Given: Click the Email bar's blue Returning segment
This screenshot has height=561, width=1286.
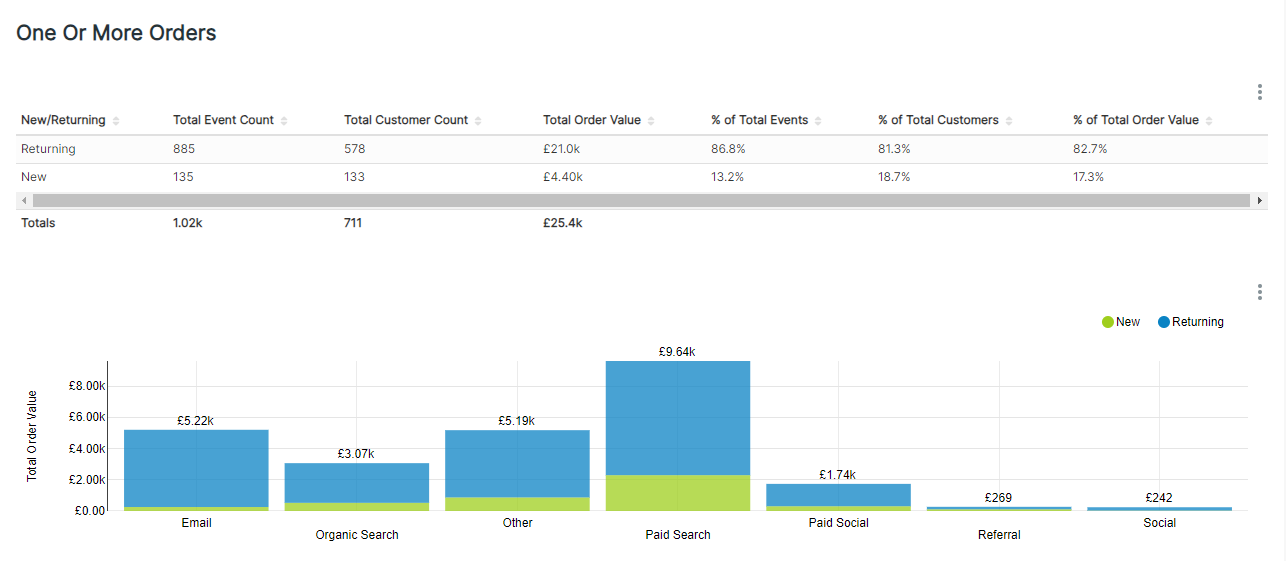Looking at the screenshot, I should tap(196, 468).
